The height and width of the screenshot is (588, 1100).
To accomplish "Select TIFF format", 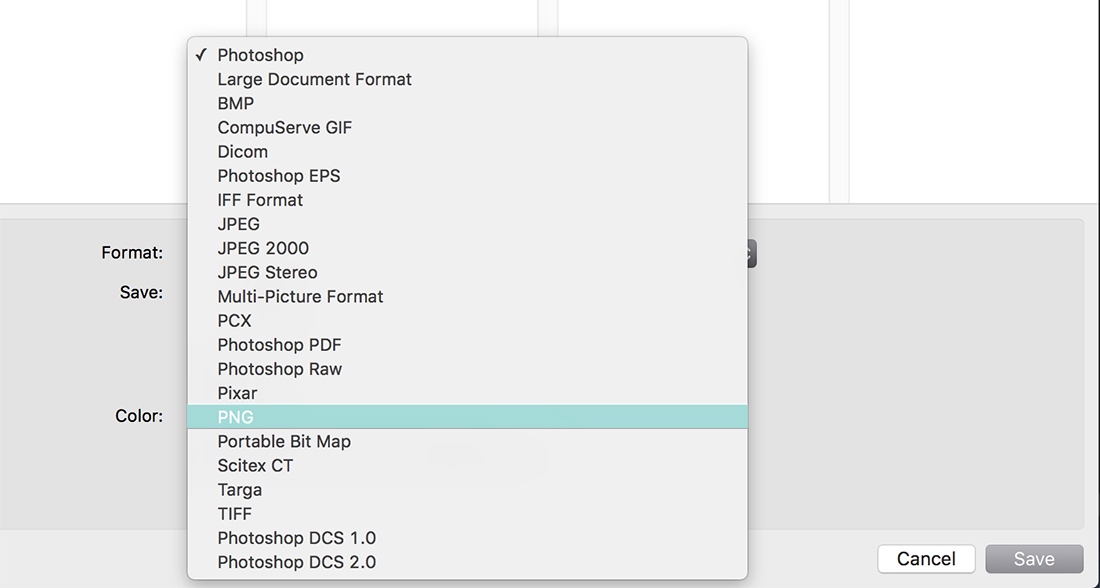I will click(x=467, y=514).
